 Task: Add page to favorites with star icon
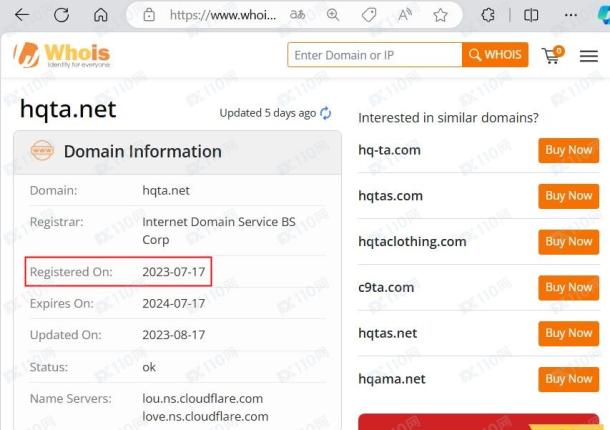(x=440, y=15)
